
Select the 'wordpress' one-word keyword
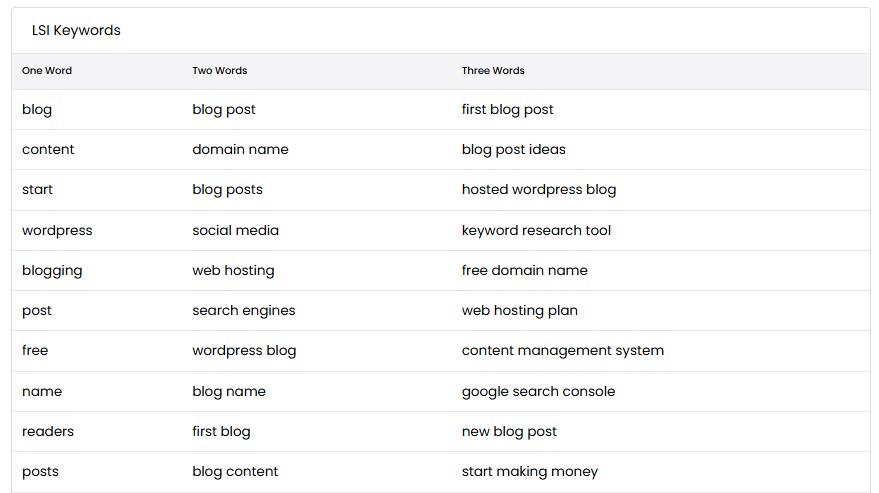[57, 231]
